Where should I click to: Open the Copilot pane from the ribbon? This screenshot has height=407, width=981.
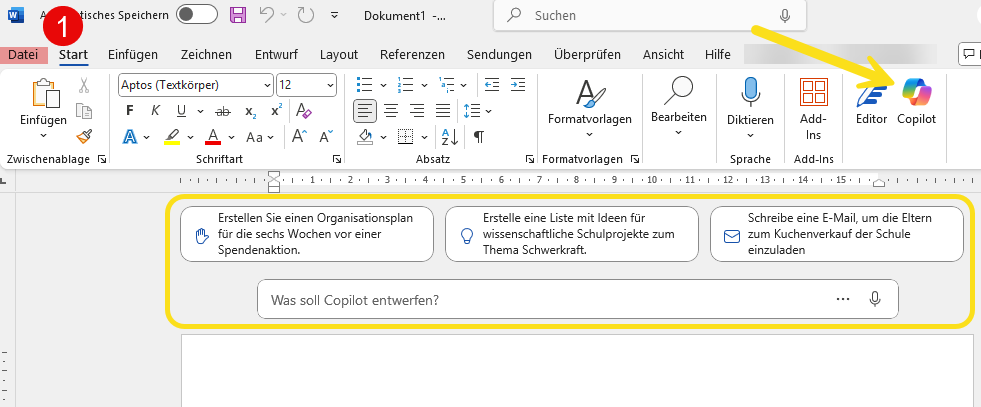(x=915, y=102)
